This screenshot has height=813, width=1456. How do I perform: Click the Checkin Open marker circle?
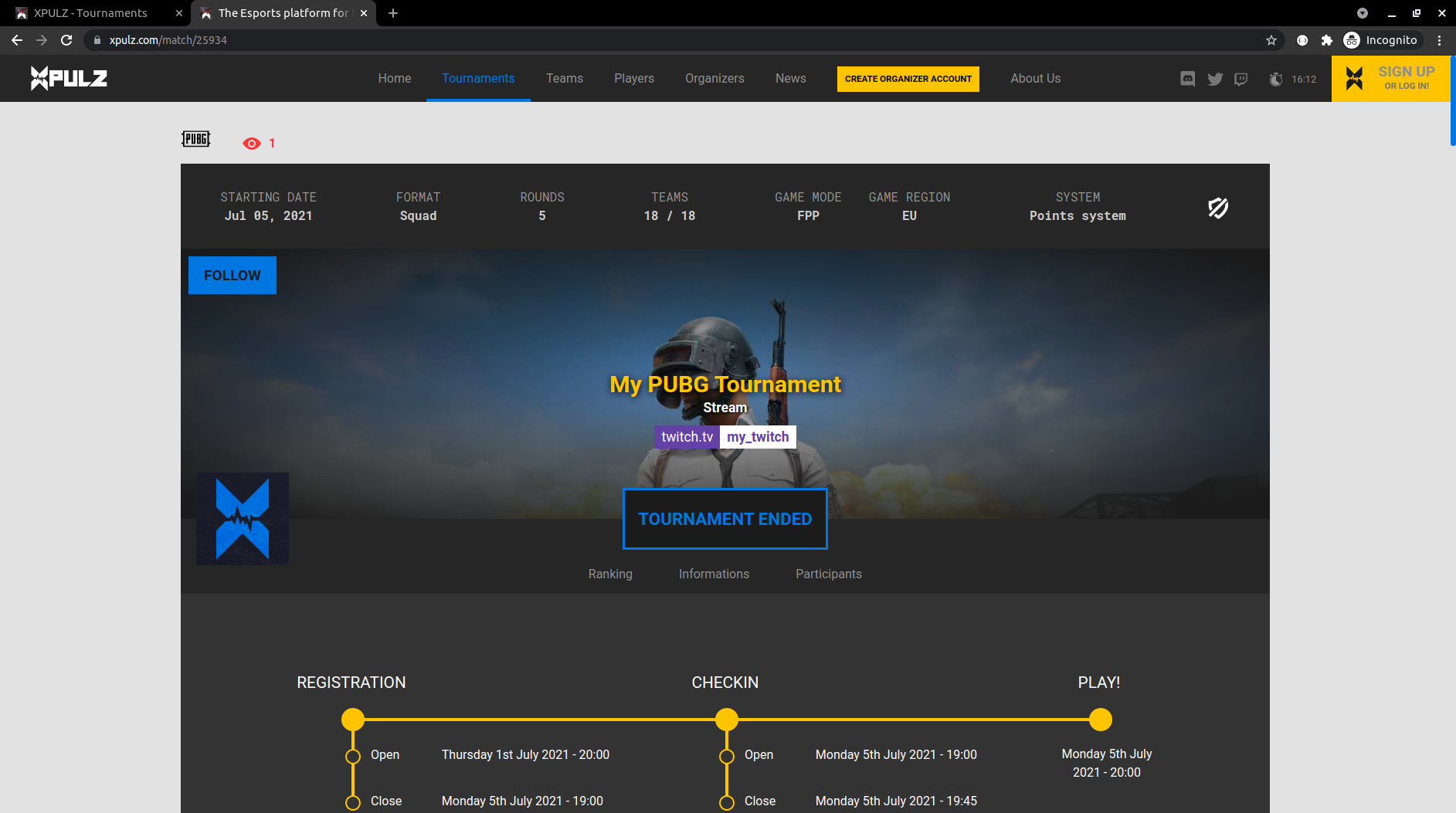727,757
